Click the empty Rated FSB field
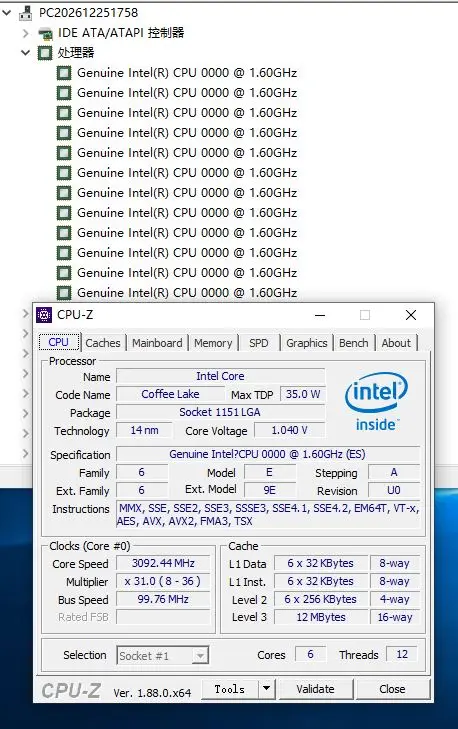 [x=163, y=617]
